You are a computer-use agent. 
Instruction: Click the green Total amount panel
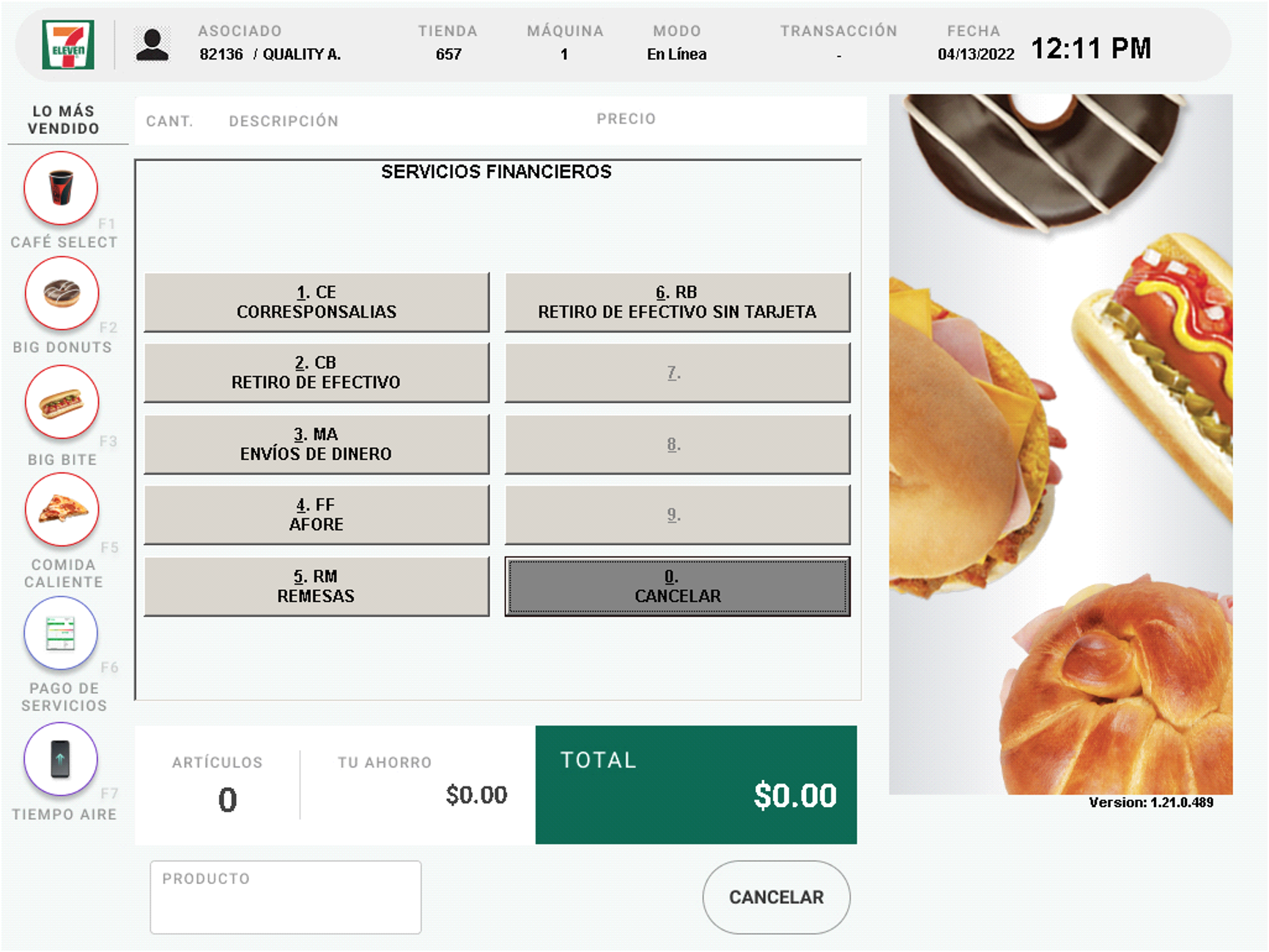(x=696, y=784)
